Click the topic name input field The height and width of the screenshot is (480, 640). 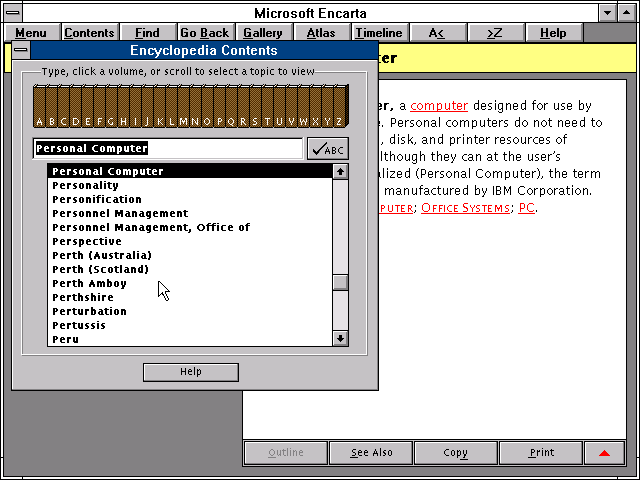(168, 149)
